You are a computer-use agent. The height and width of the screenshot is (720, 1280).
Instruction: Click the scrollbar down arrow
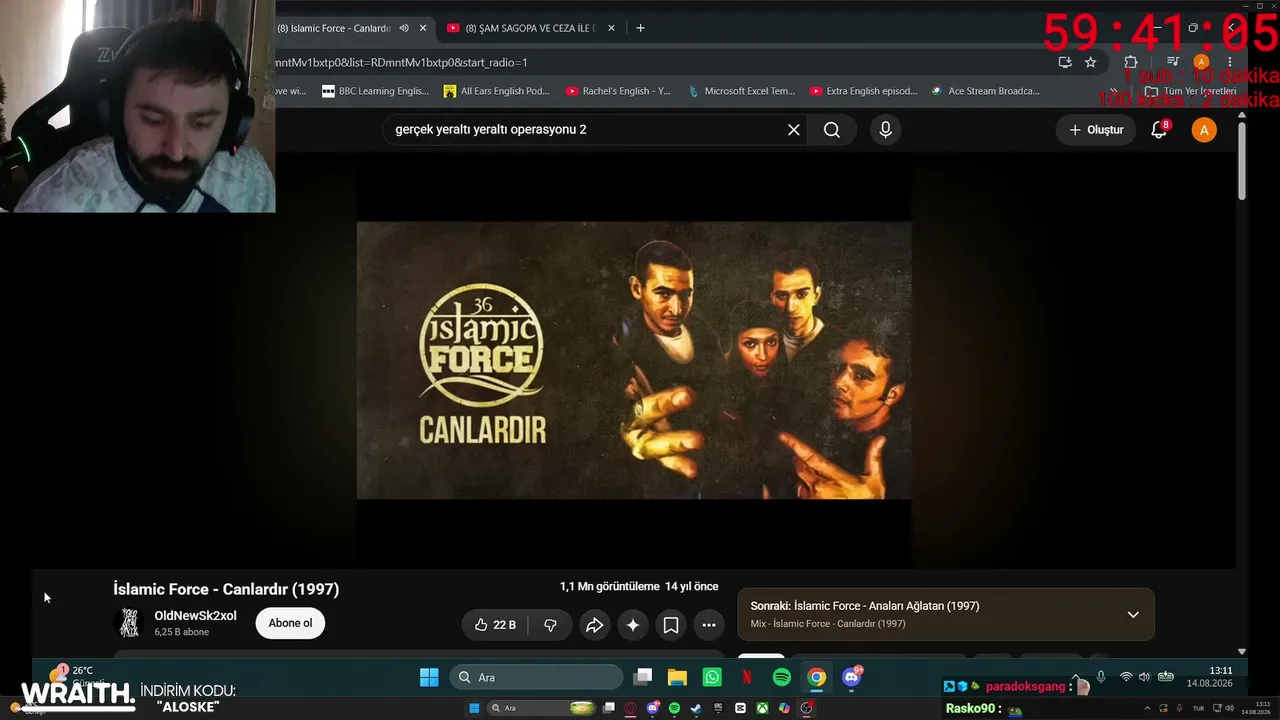[1242, 651]
